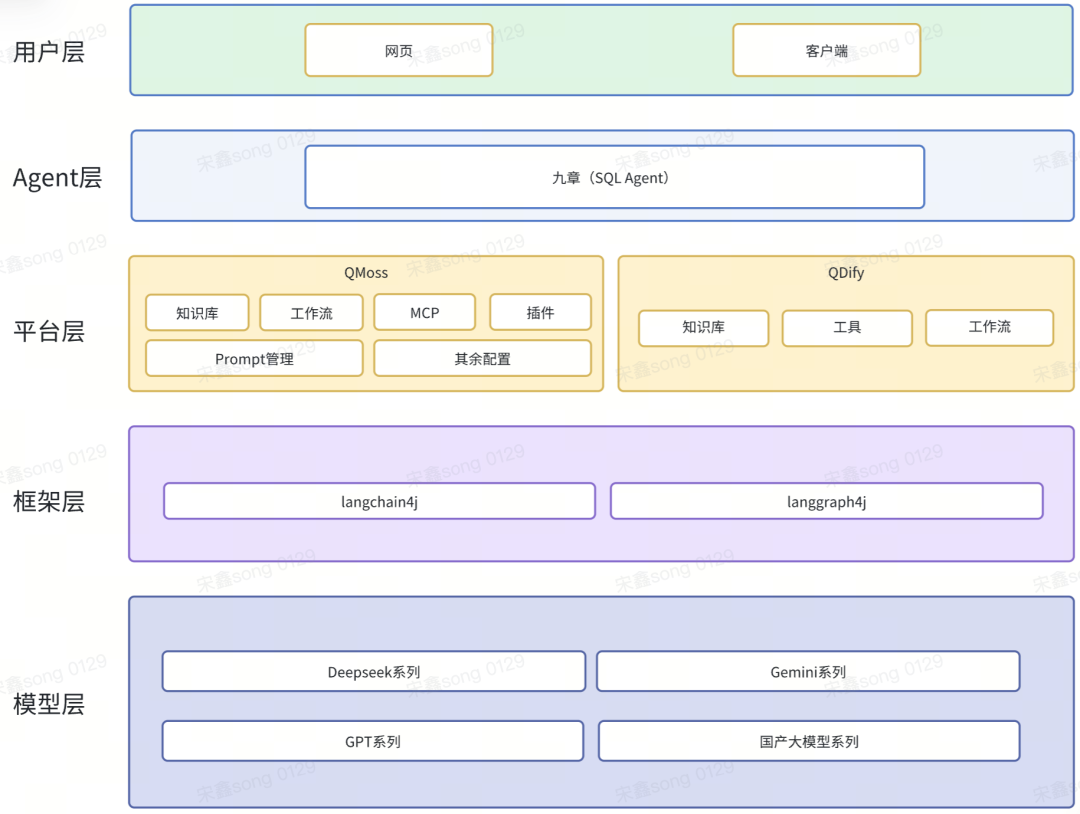Select the 国产大模型系列 box

(809, 741)
